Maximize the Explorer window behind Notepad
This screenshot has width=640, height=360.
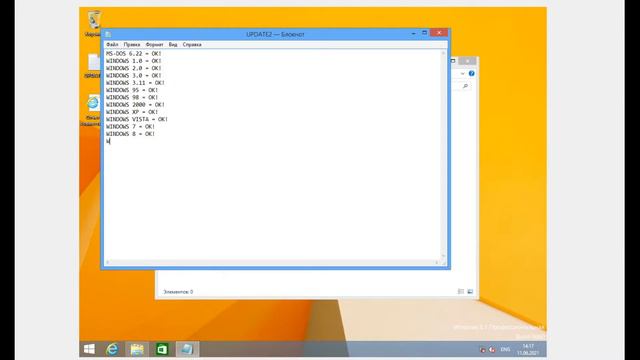coord(453,61)
